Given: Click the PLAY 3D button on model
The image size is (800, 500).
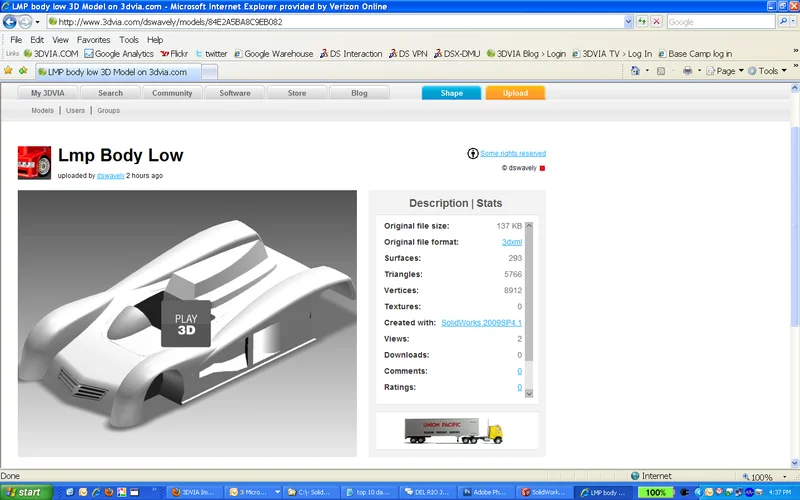Looking at the screenshot, I should coord(186,324).
